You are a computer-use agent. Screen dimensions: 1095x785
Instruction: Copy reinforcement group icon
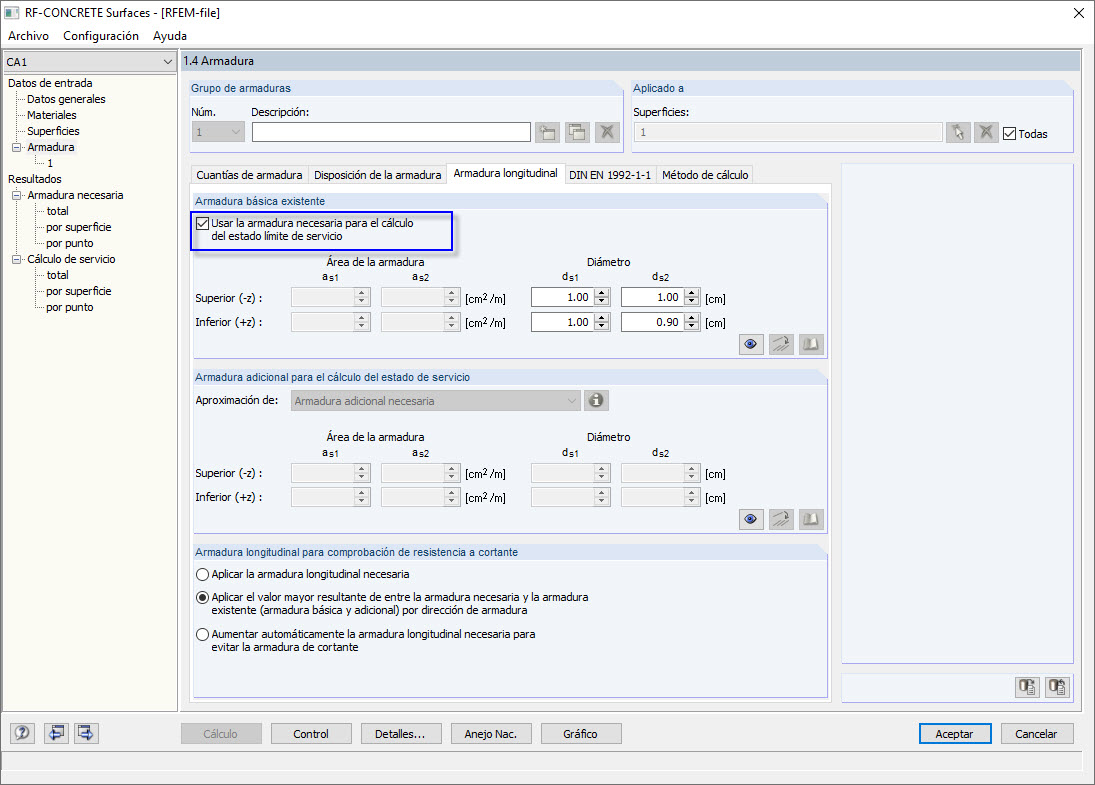pyautogui.click(x=578, y=132)
